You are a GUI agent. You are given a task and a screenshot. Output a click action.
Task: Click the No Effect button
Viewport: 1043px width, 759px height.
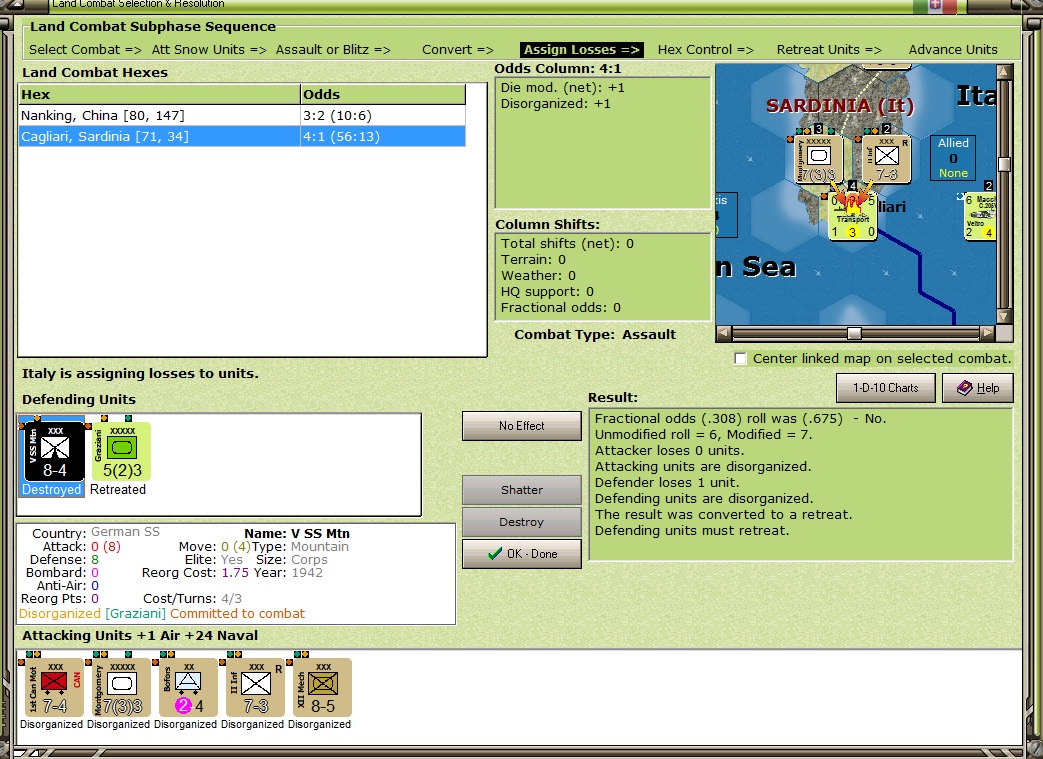pos(522,426)
